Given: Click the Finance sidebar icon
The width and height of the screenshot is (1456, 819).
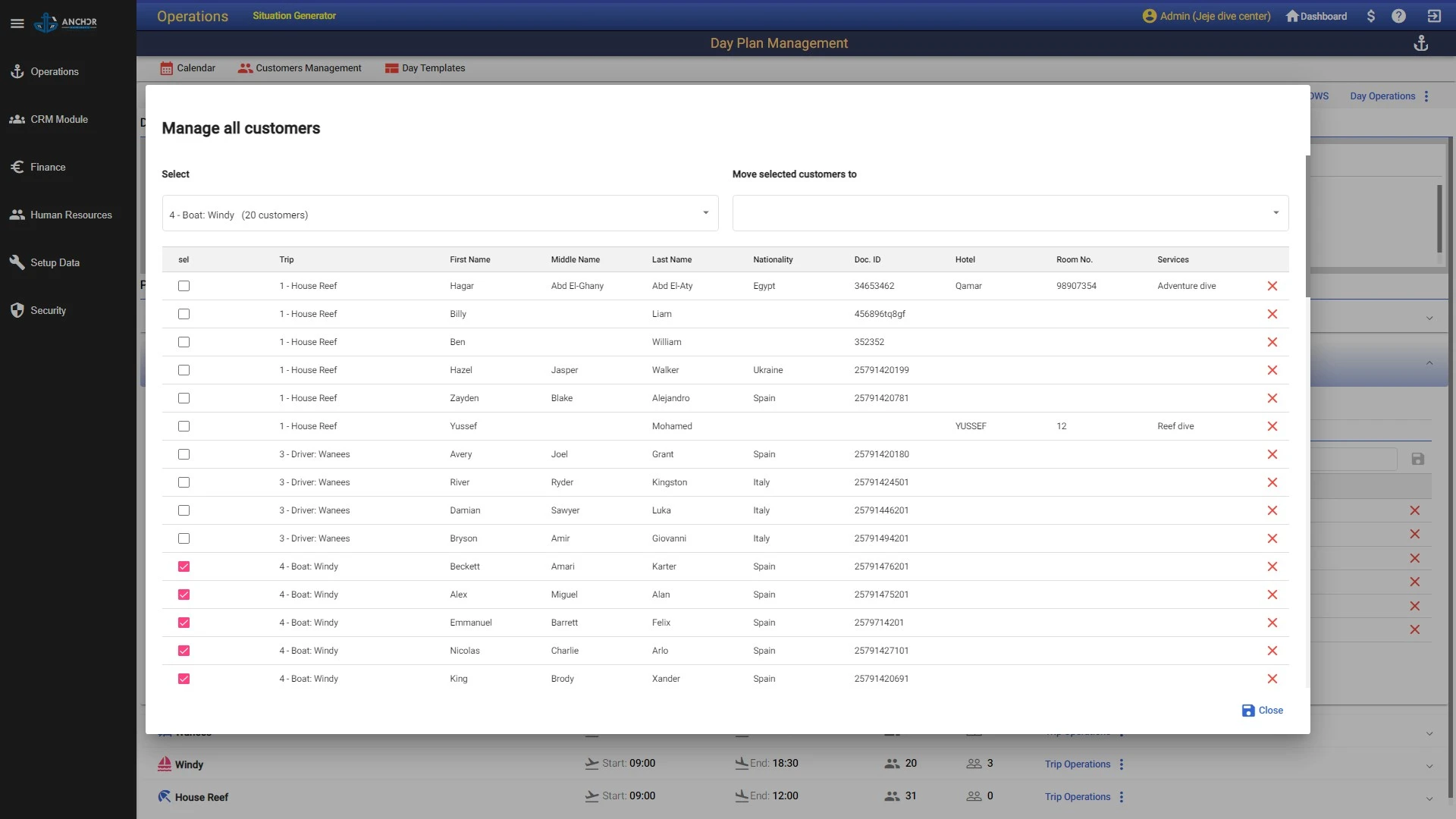Looking at the screenshot, I should pyautogui.click(x=17, y=167).
